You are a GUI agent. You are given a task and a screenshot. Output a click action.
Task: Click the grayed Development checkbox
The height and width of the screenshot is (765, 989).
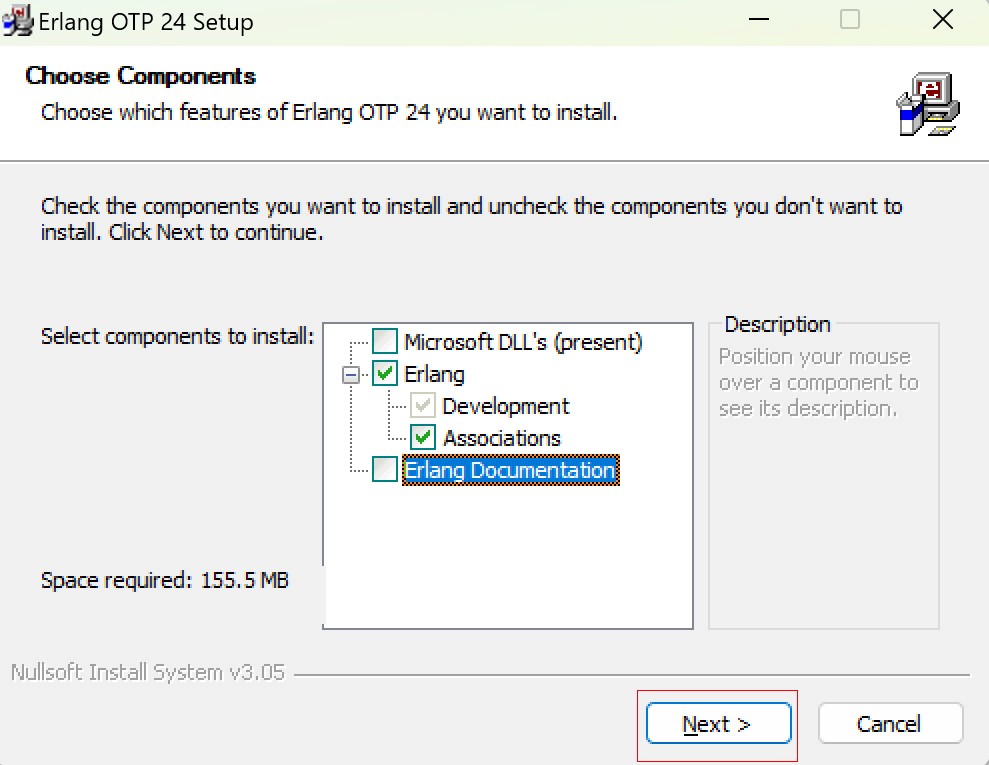(x=423, y=406)
